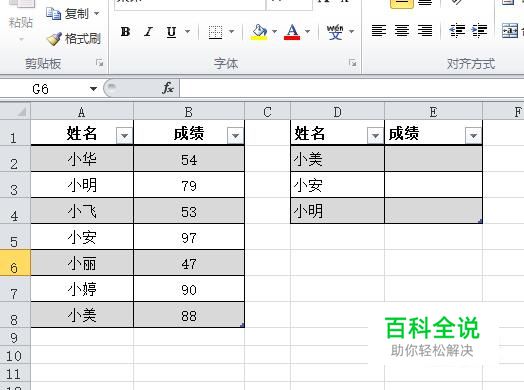Open filter dropdown for 成绩 in E1
The height and width of the screenshot is (390, 524).
(x=473, y=136)
